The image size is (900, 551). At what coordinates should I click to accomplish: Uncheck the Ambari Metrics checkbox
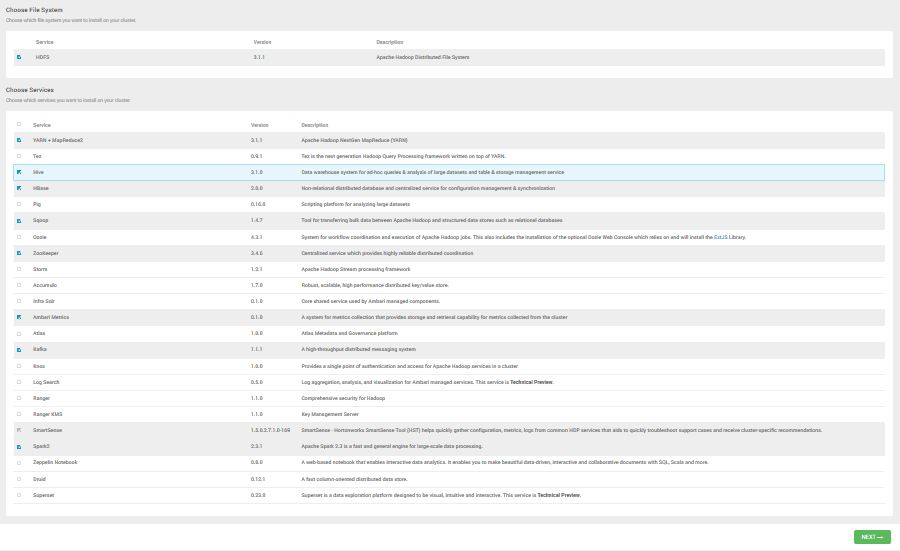19,317
